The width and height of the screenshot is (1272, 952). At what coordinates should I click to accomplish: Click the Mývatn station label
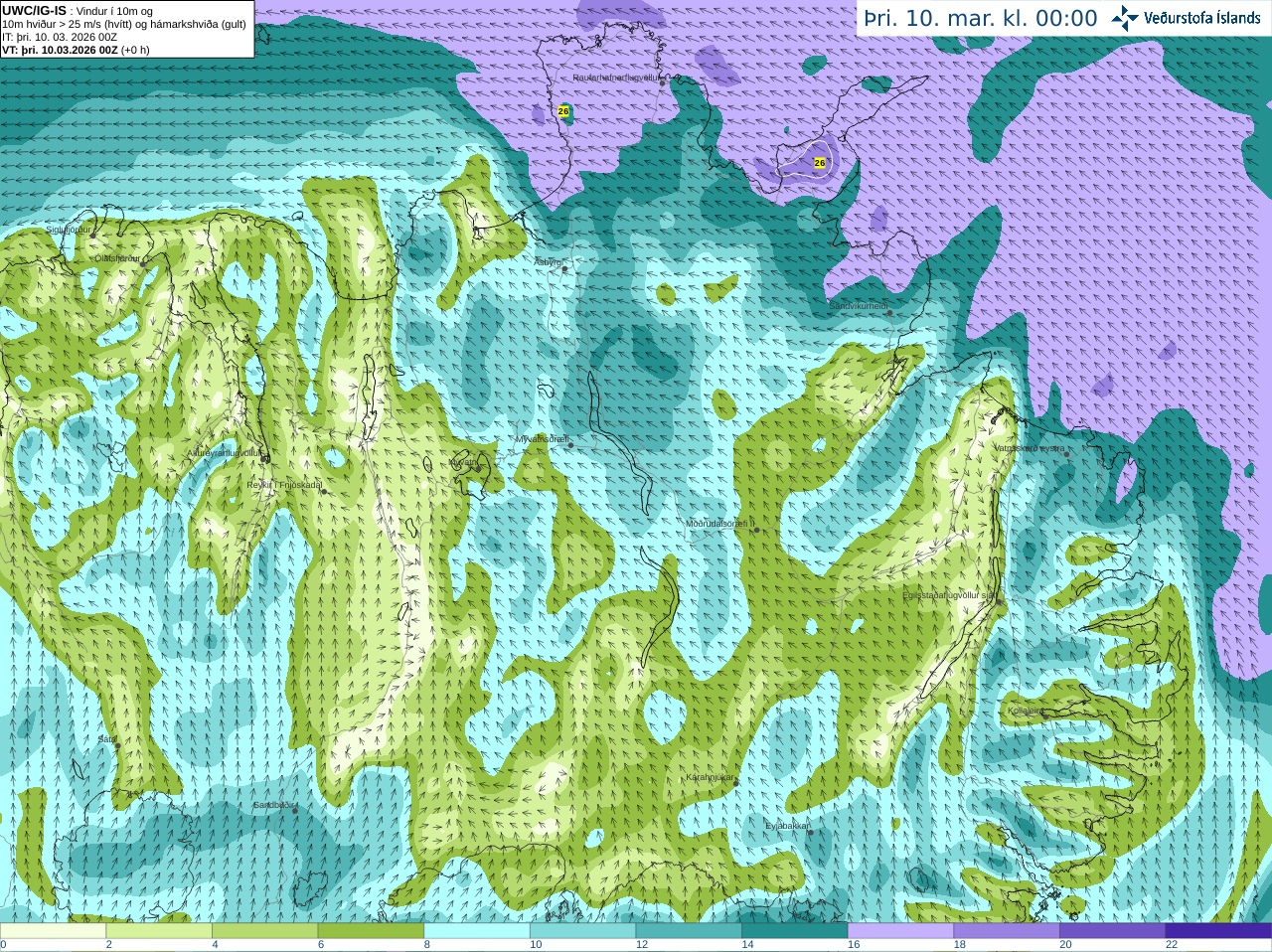463,462
